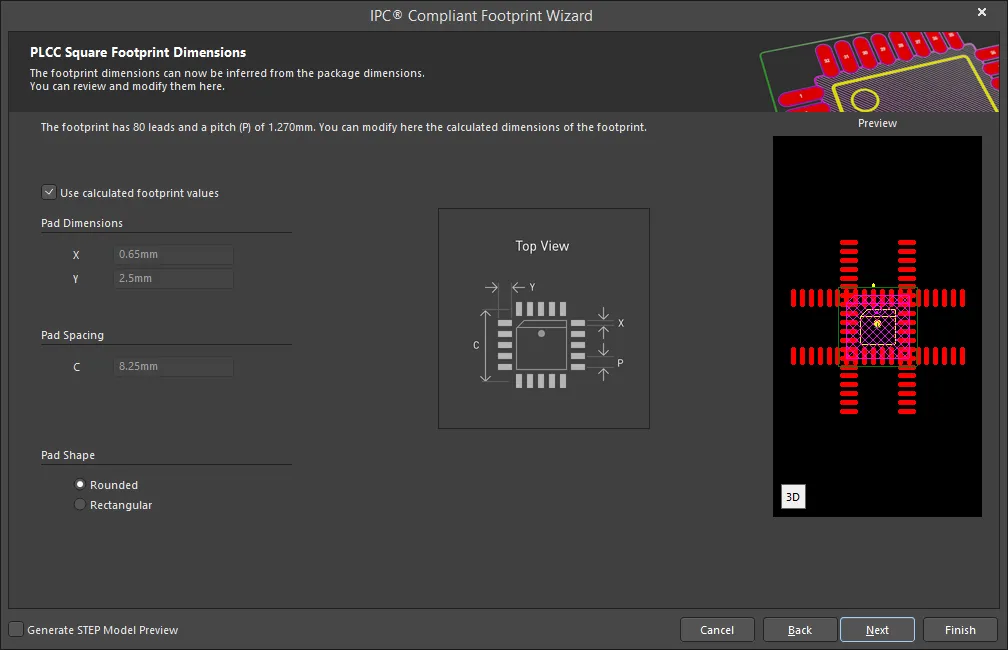Click the footprint preview image

[877, 326]
